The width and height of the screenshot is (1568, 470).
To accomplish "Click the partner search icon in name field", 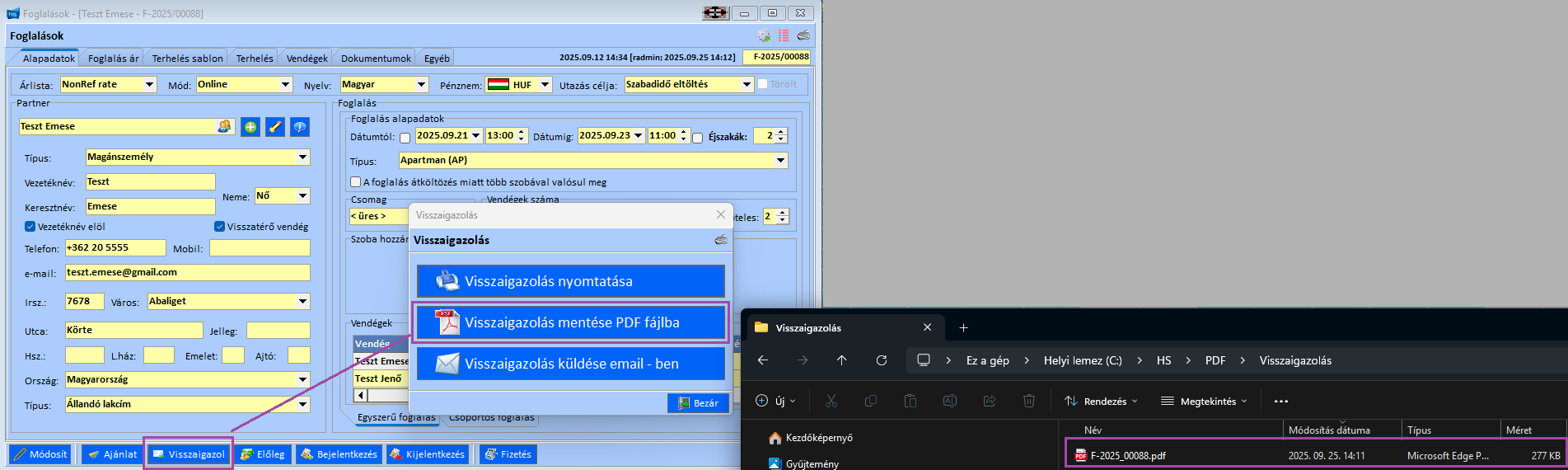I will pyautogui.click(x=224, y=126).
